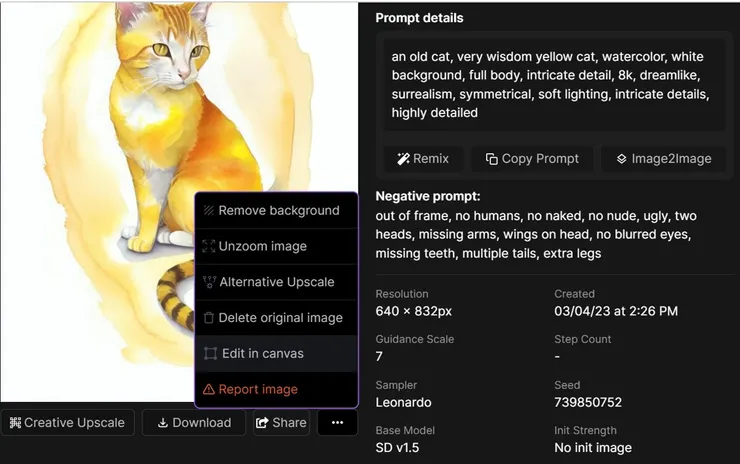Click the layers icon on Image2Image
Viewport: 740px width, 464px height.
[x=621, y=159]
